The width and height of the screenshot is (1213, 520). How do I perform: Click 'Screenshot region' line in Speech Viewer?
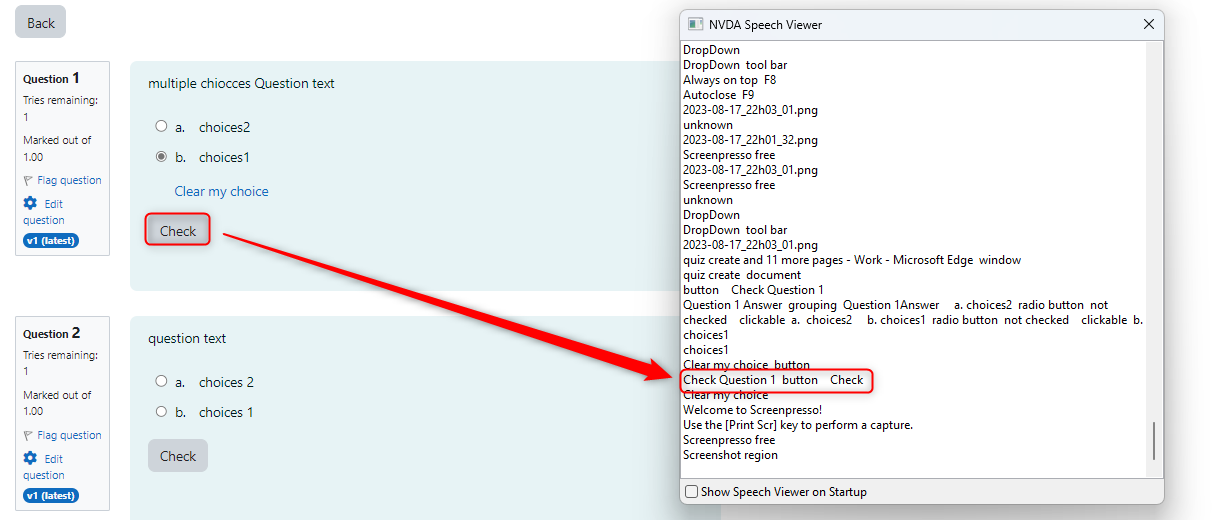(730, 455)
